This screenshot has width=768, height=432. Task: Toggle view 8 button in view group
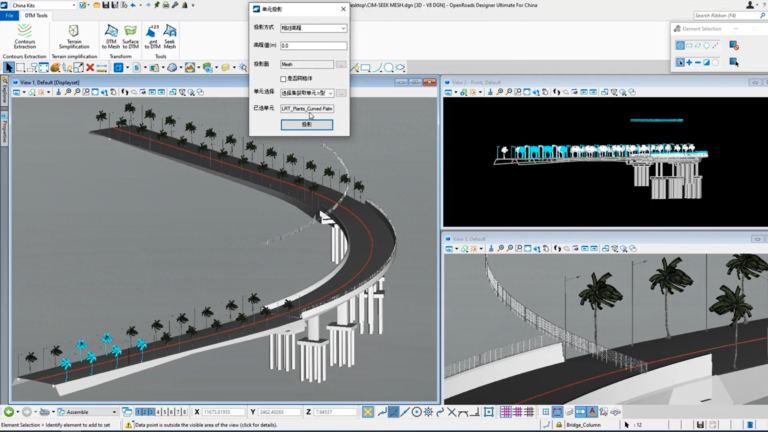(184, 412)
